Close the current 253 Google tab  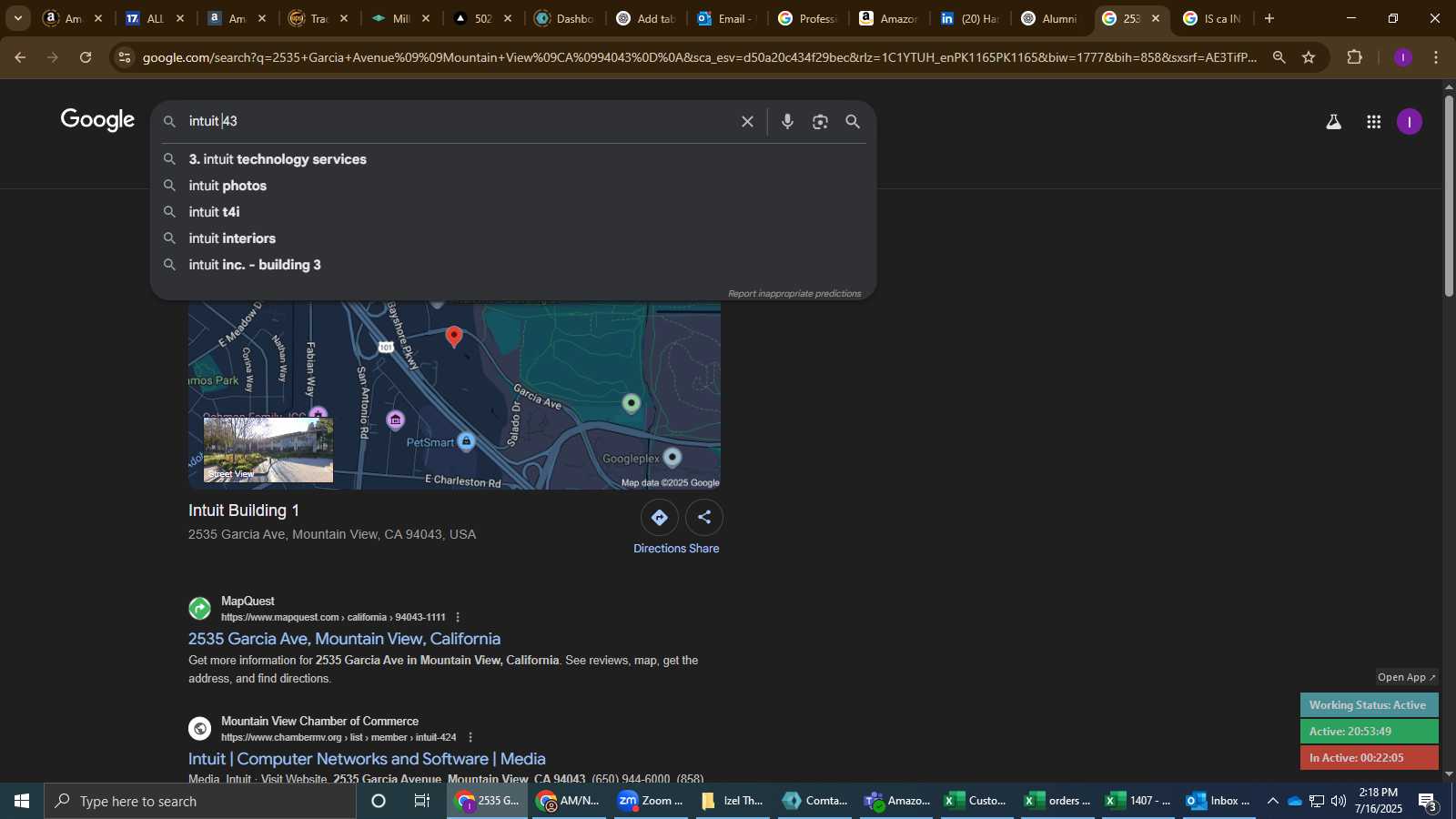pos(1156,18)
